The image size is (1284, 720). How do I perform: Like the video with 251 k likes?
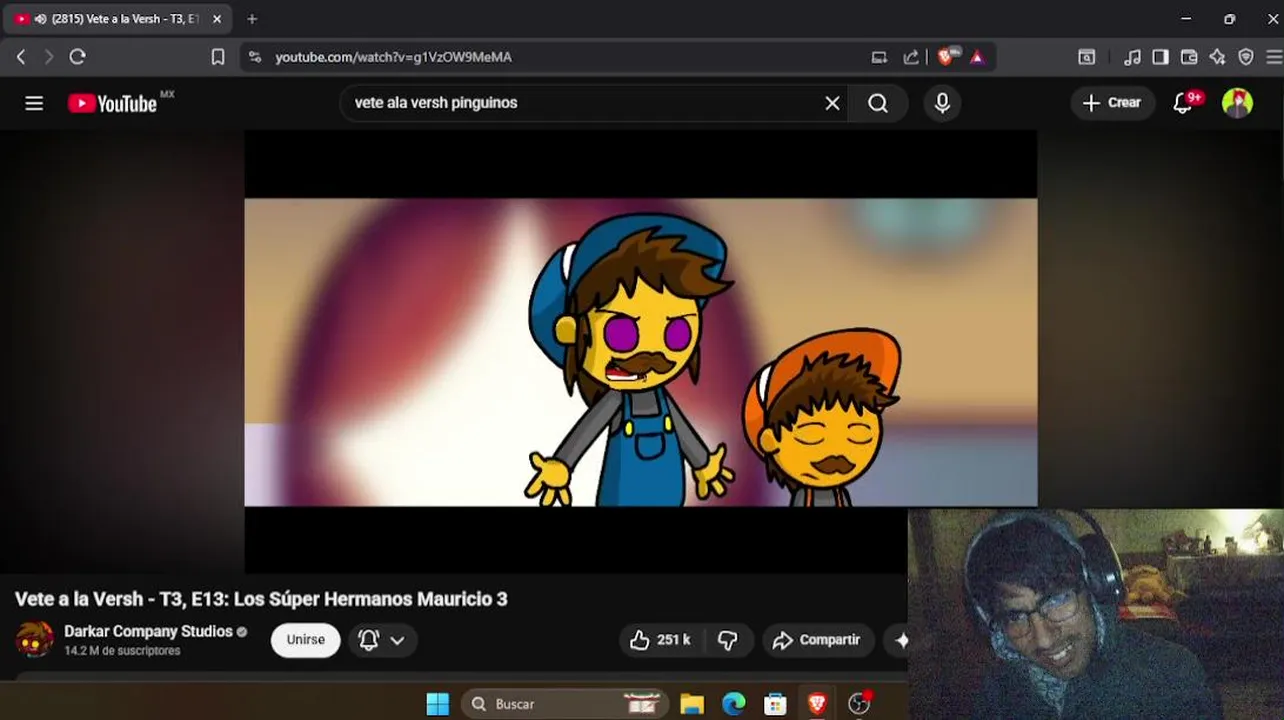[660, 640]
